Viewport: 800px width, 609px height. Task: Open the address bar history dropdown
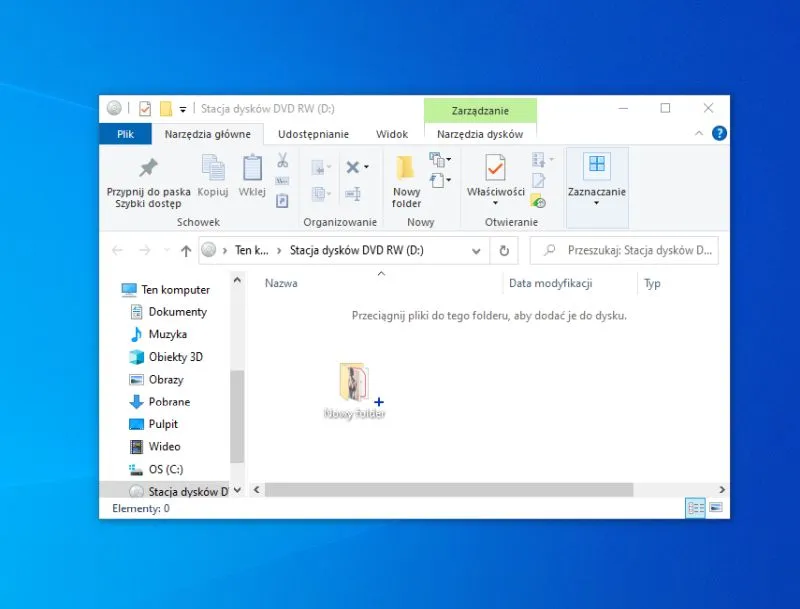(480, 251)
